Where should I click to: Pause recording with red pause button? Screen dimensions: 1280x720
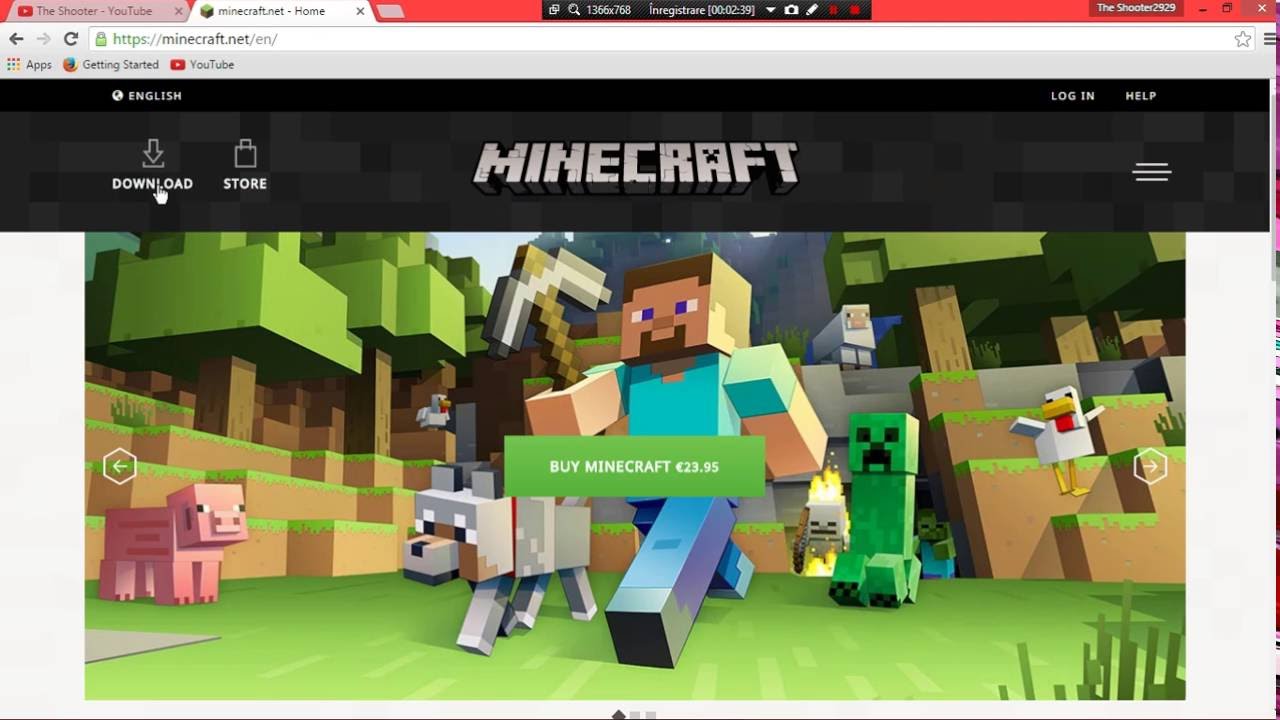(x=832, y=9)
